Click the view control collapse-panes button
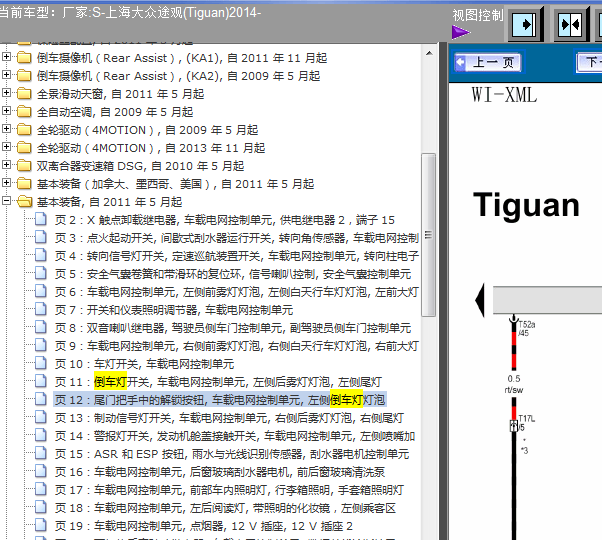Image resolution: width=602 pixels, height=540 pixels. tap(571, 25)
